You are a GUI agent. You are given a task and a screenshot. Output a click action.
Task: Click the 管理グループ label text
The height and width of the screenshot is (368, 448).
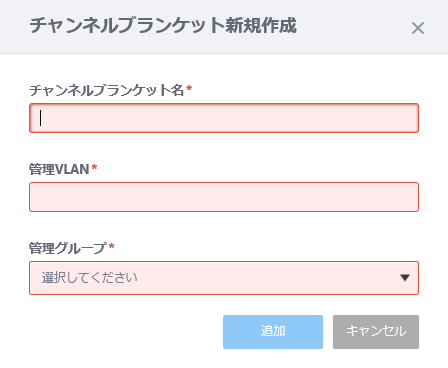(68, 248)
